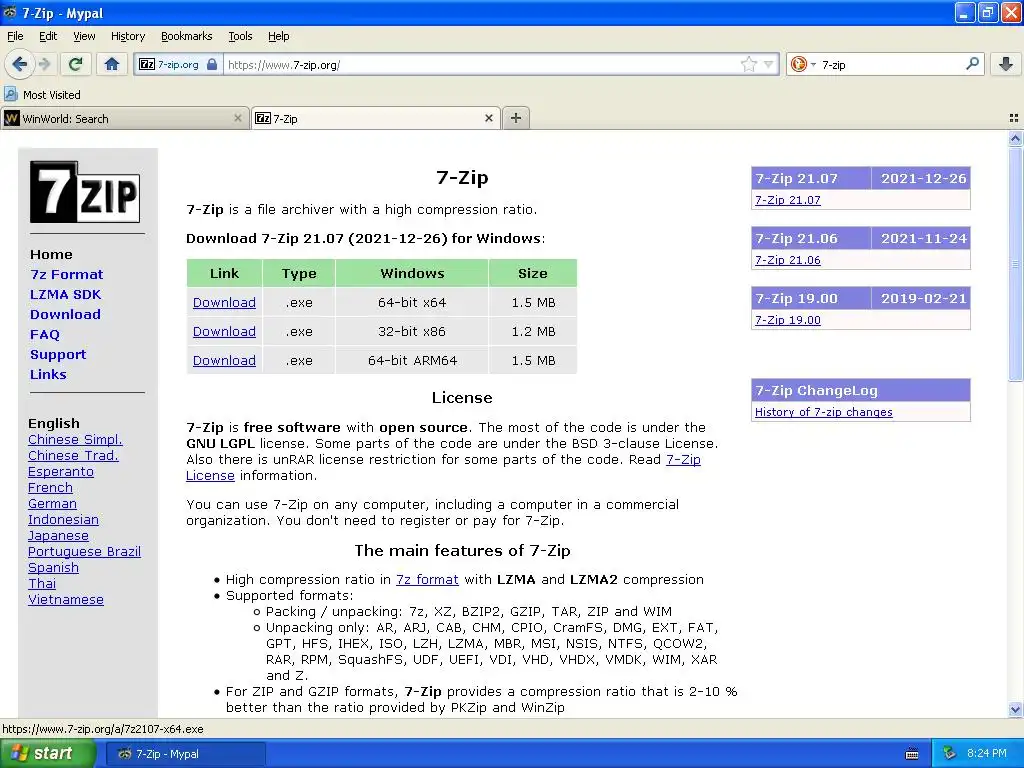The width and height of the screenshot is (1024, 768).
Task: Download the 32-bit x86 exe
Action: pos(224,331)
